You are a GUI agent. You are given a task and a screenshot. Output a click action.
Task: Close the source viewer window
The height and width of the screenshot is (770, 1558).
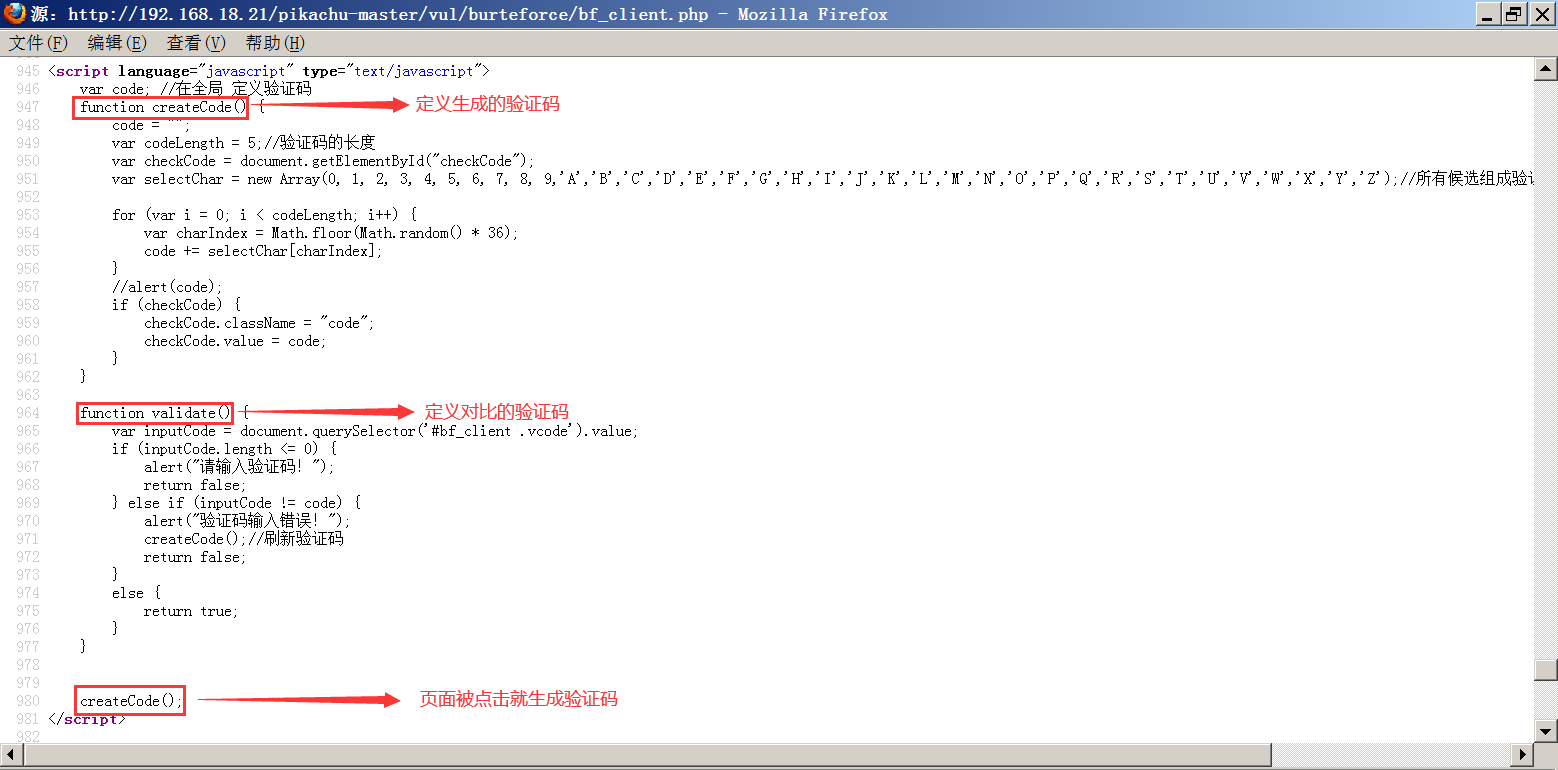[1541, 14]
